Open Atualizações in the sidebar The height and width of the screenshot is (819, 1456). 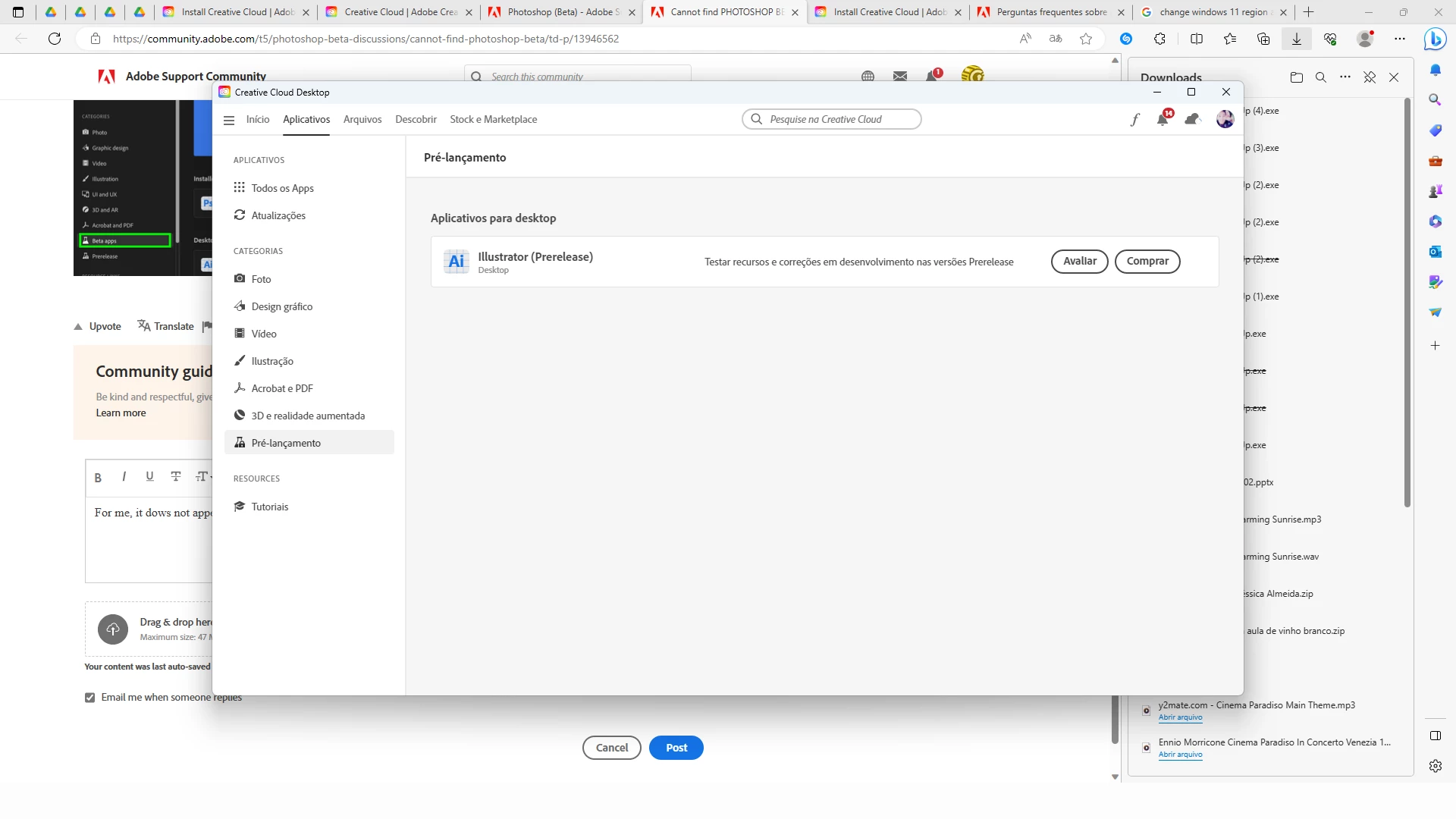point(278,215)
